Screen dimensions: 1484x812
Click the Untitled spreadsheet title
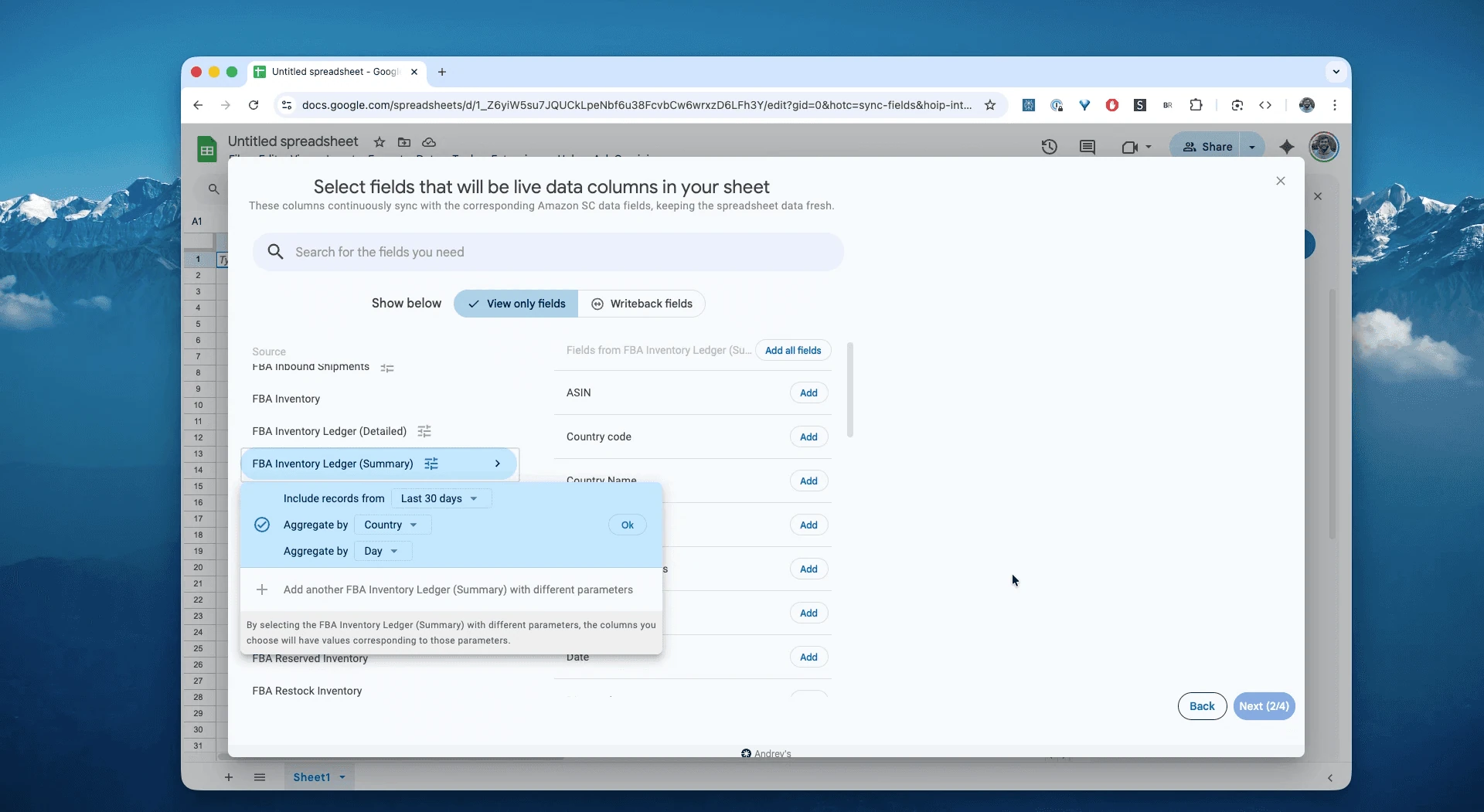[293, 141]
